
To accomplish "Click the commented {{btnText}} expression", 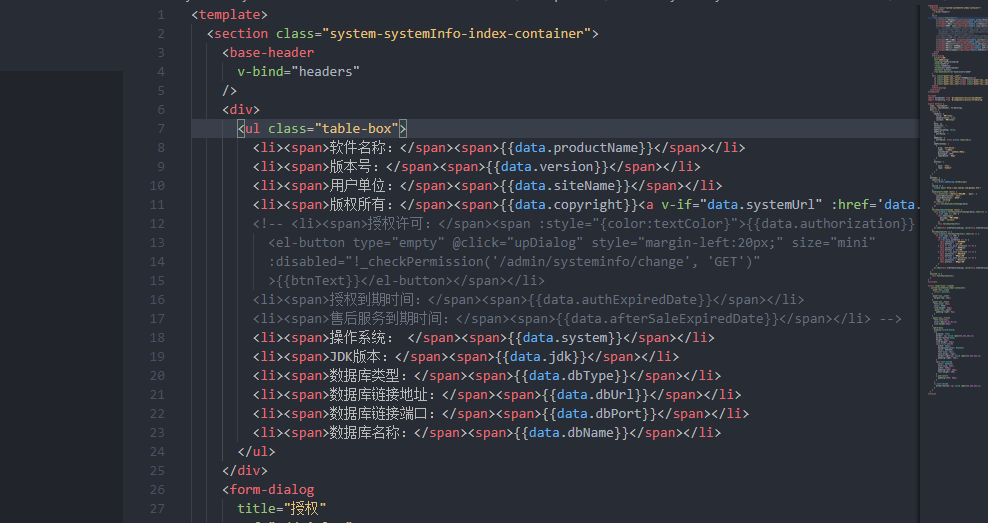I will click(314, 281).
